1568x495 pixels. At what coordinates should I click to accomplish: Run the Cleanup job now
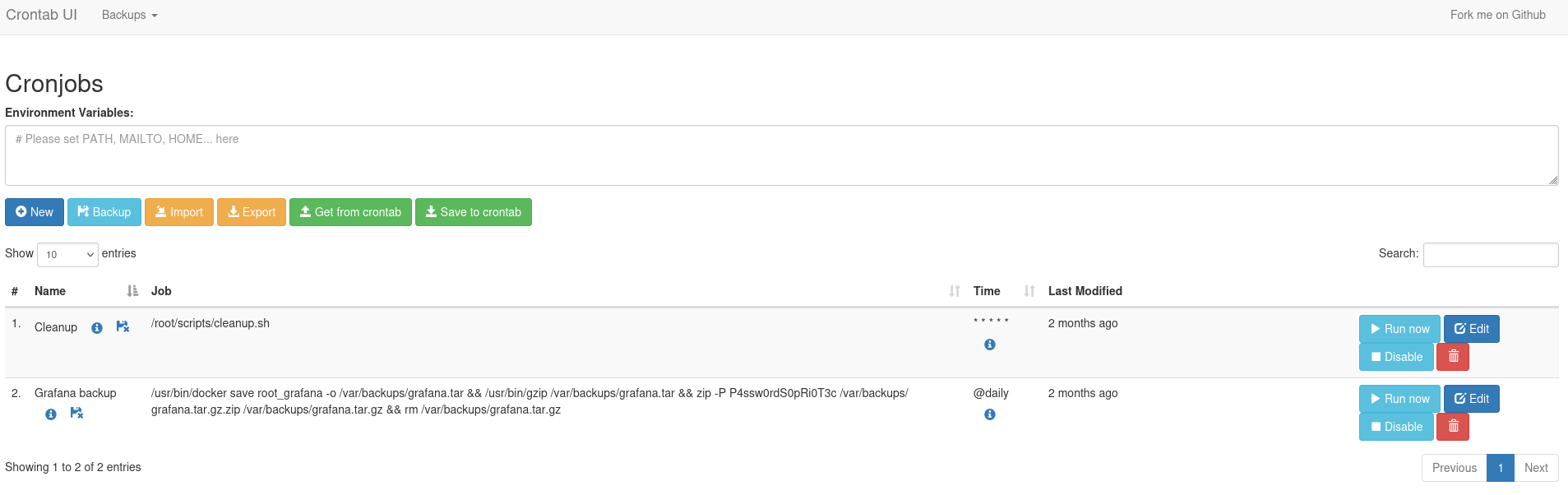click(x=1399, y=329)
